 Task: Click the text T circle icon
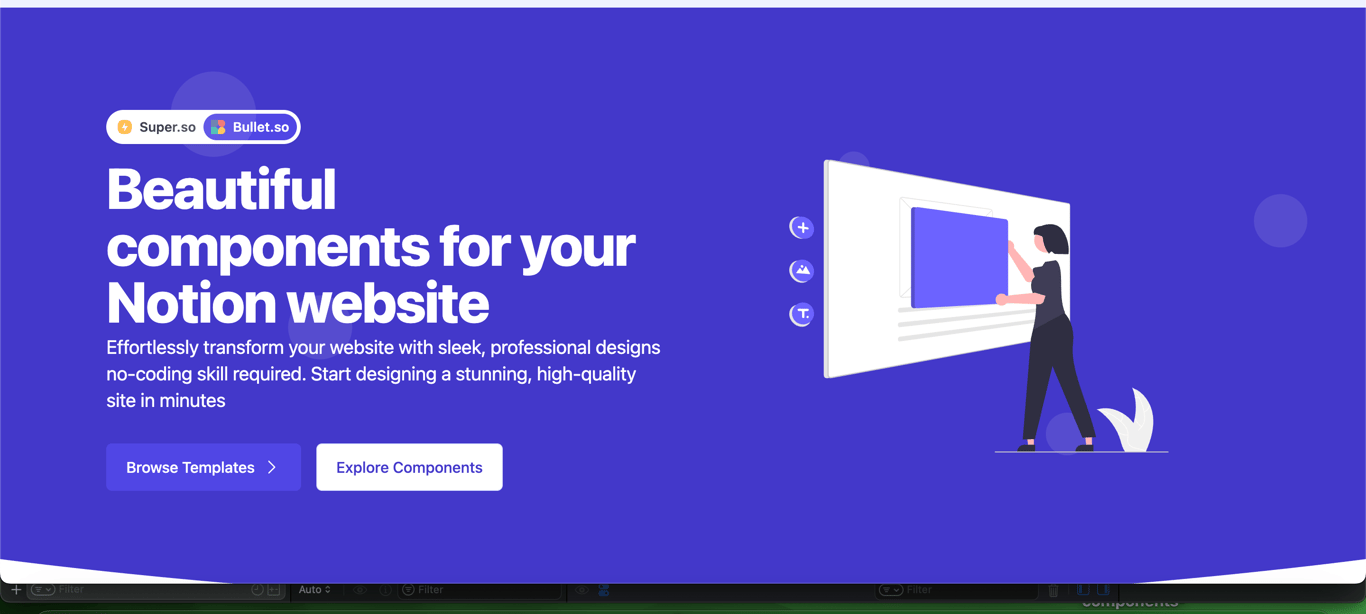[802, 314]
